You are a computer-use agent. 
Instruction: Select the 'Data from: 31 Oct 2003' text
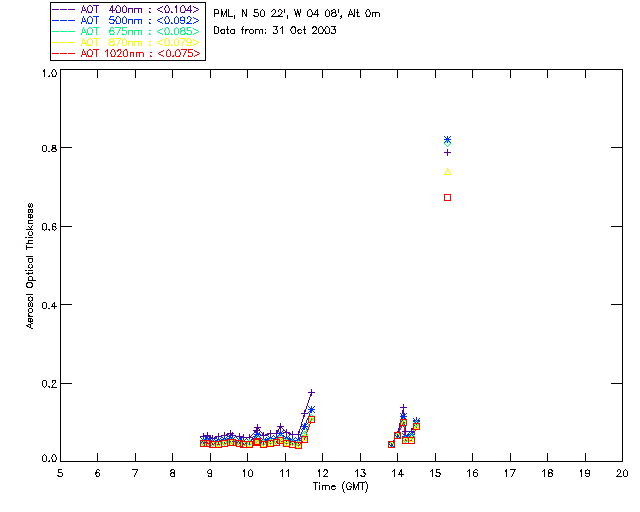(x=275, y=30)
